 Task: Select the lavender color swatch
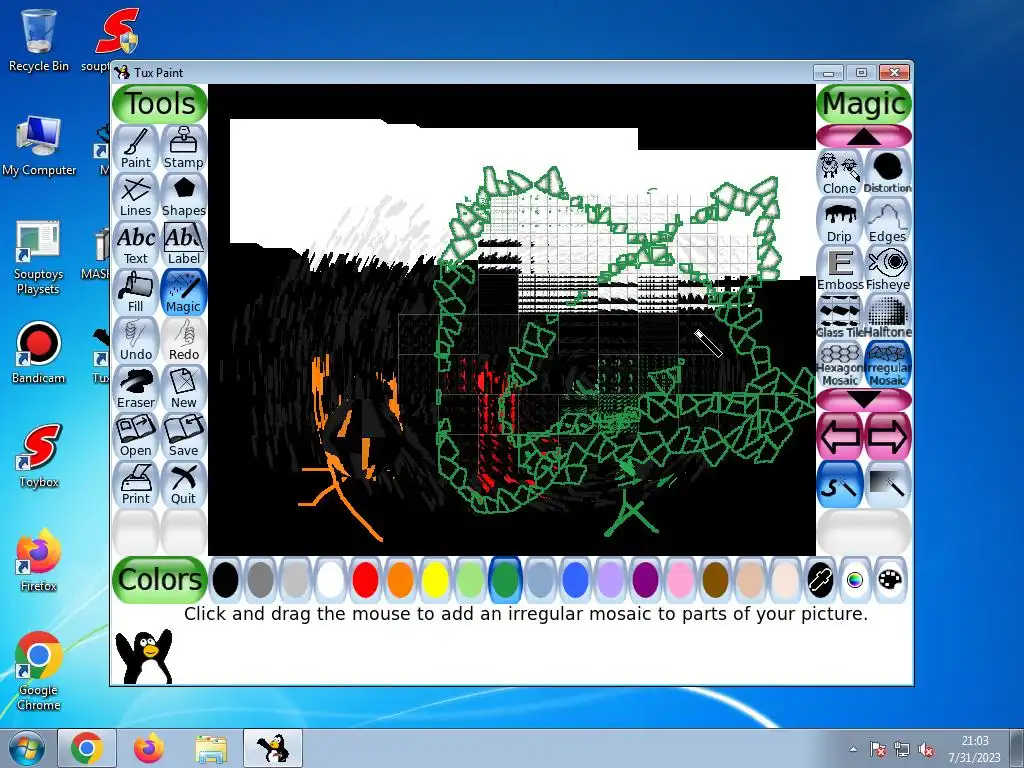click(x=610, y=580)
